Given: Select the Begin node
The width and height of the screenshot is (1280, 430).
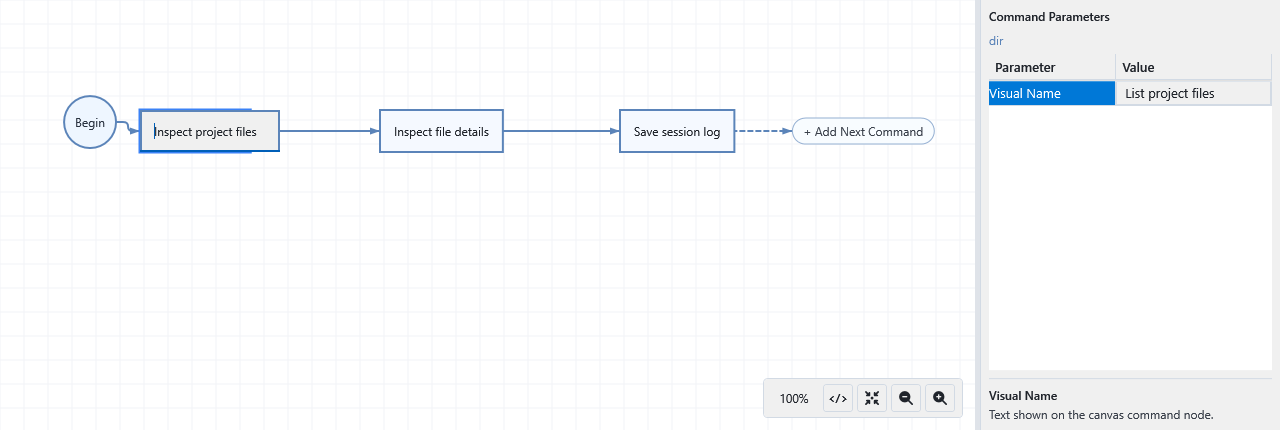Looking at the screenshot, I should pos(90,123).
